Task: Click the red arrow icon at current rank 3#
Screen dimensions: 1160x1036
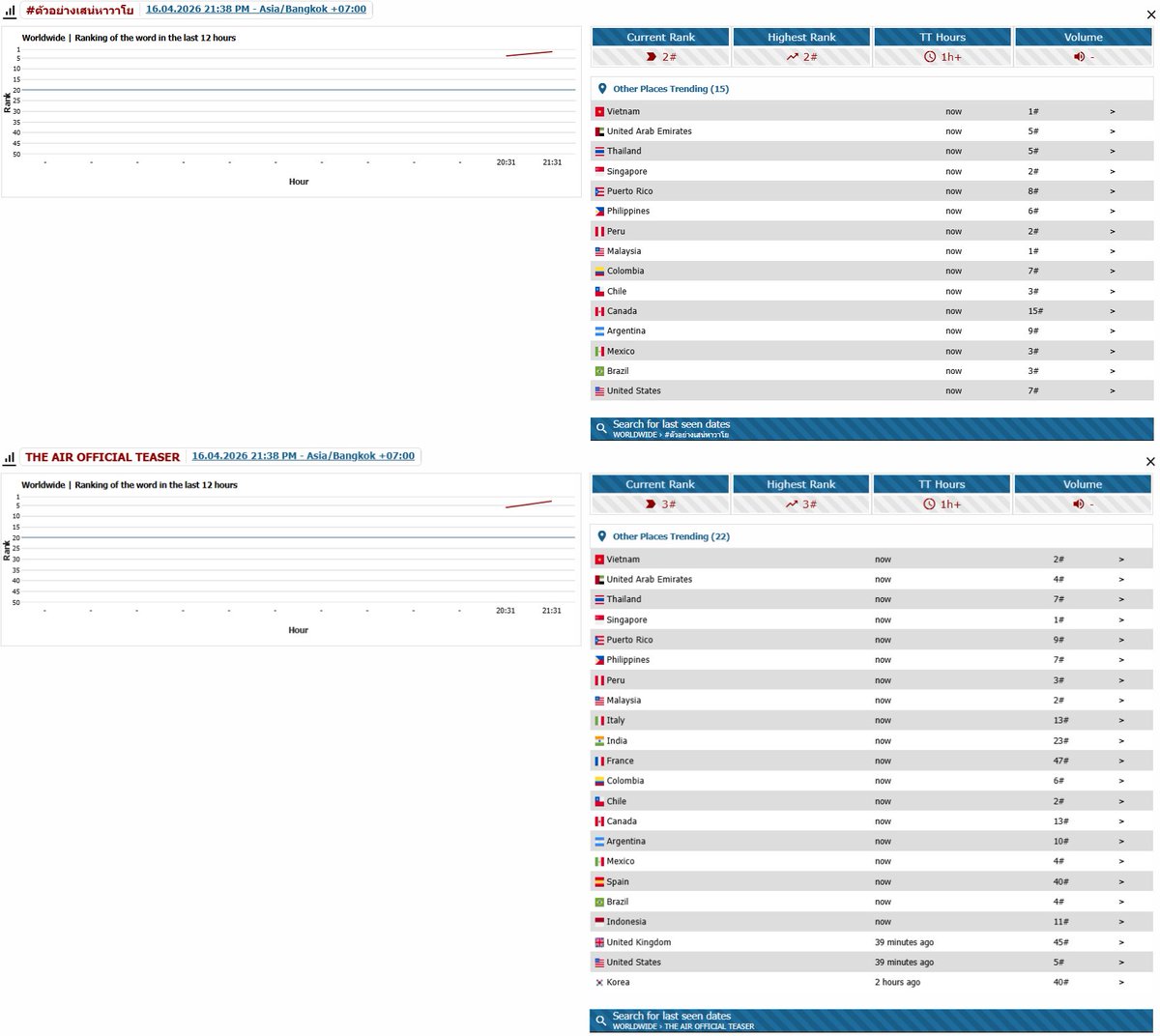Action: [x=652, y=504]
